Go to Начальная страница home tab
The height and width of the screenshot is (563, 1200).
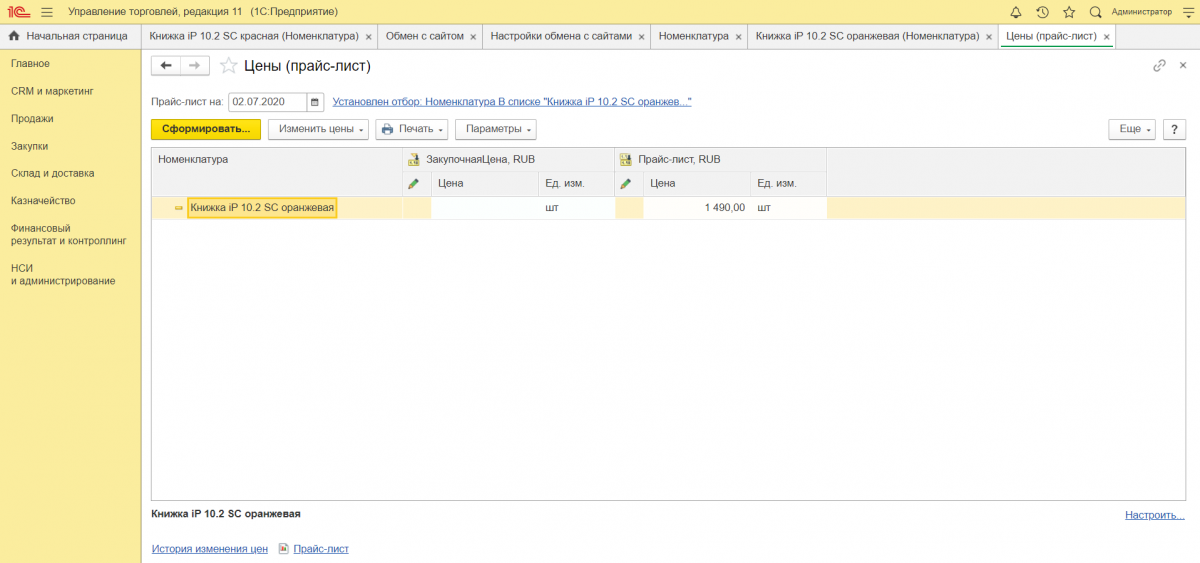[69, 36]
